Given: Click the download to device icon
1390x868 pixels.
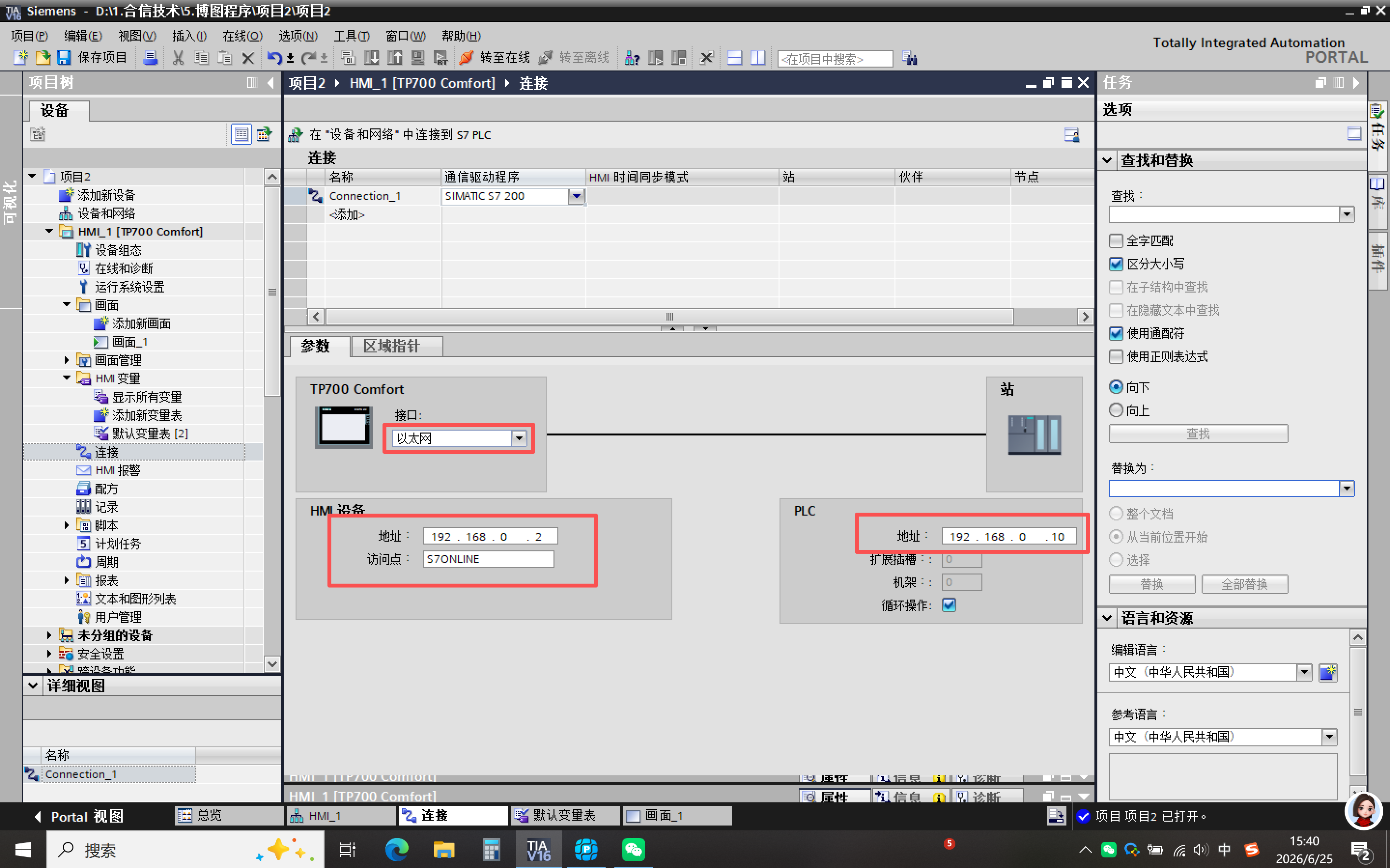Looking at the screenshot, I should [371, 57].
